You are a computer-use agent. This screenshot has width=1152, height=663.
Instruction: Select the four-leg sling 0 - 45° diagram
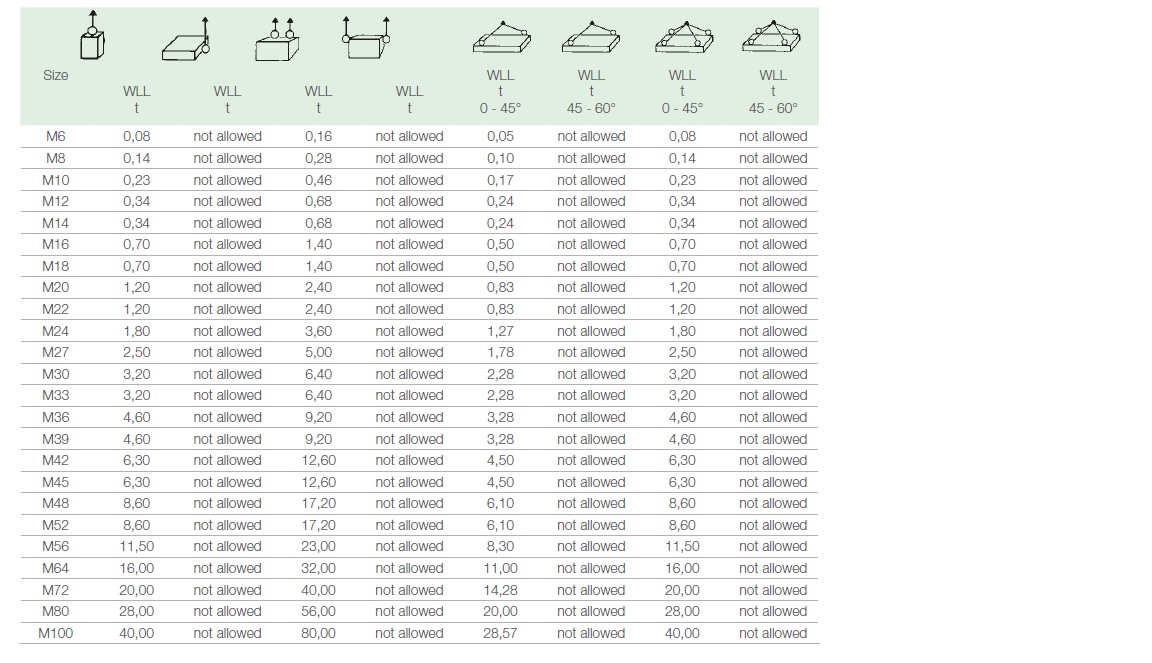(x=682, y=39)
